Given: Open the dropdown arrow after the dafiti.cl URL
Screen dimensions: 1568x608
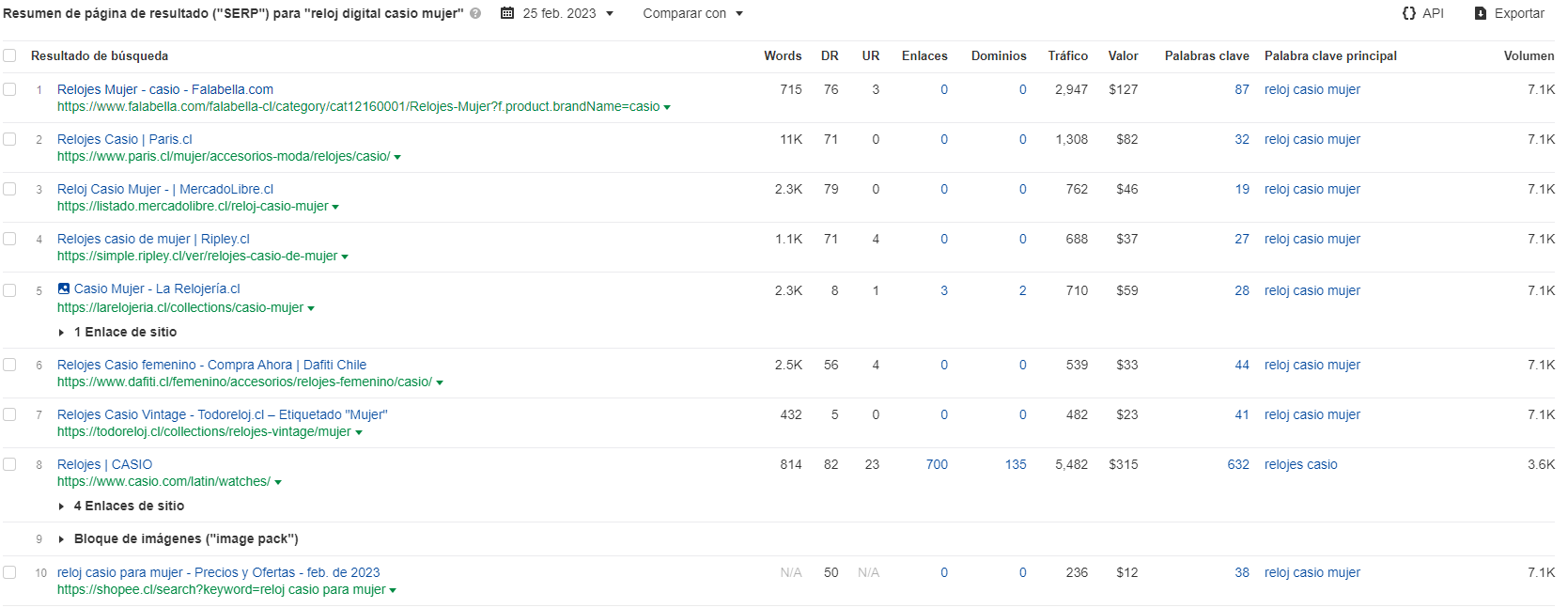Looking at the screenshot, I should (x=440, y=383).
